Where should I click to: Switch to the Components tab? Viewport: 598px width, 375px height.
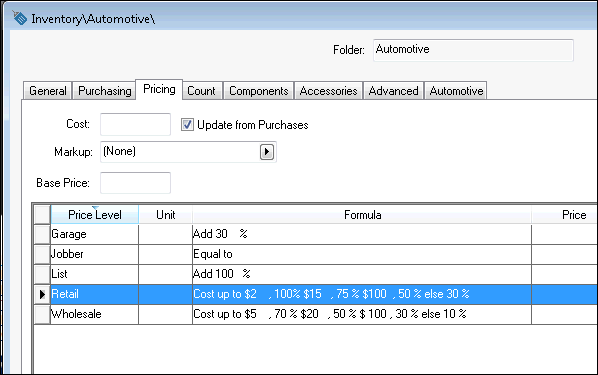point(259,91)
